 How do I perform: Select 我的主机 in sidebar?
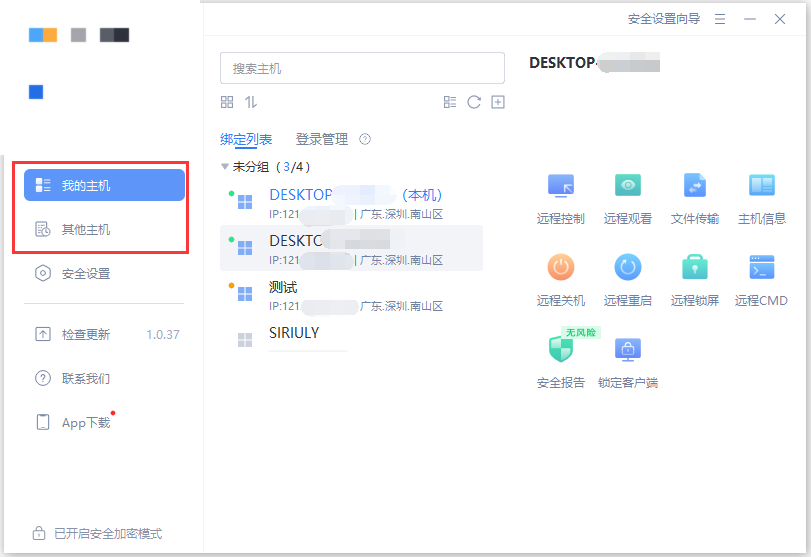coord(104,185)
